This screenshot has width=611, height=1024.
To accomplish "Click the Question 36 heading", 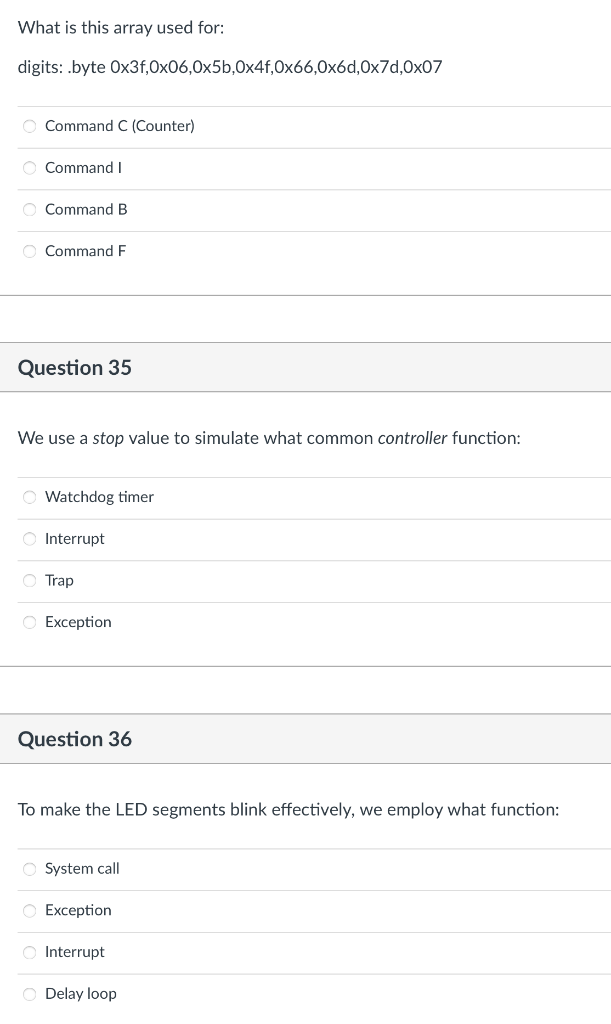I will [75, 739].
